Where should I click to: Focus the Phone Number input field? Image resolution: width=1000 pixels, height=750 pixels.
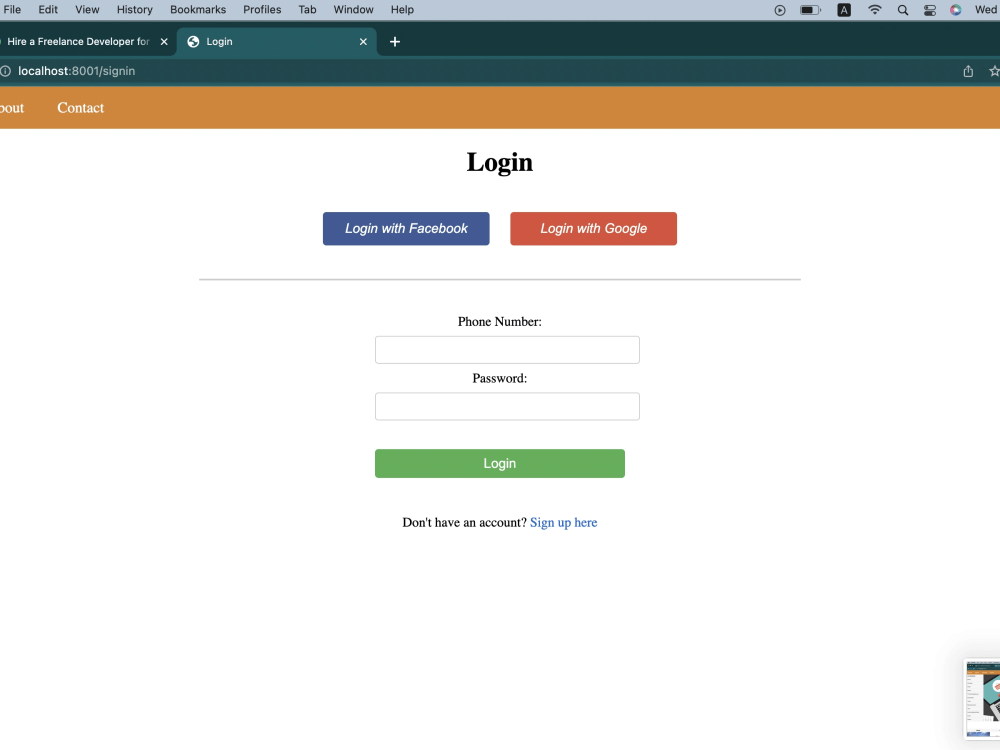coord(507,349)
